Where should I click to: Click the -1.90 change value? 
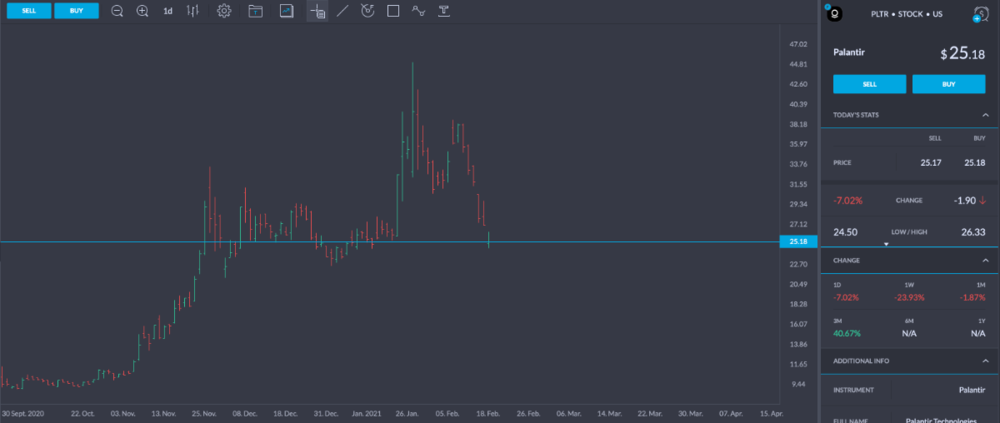point(964,200)
